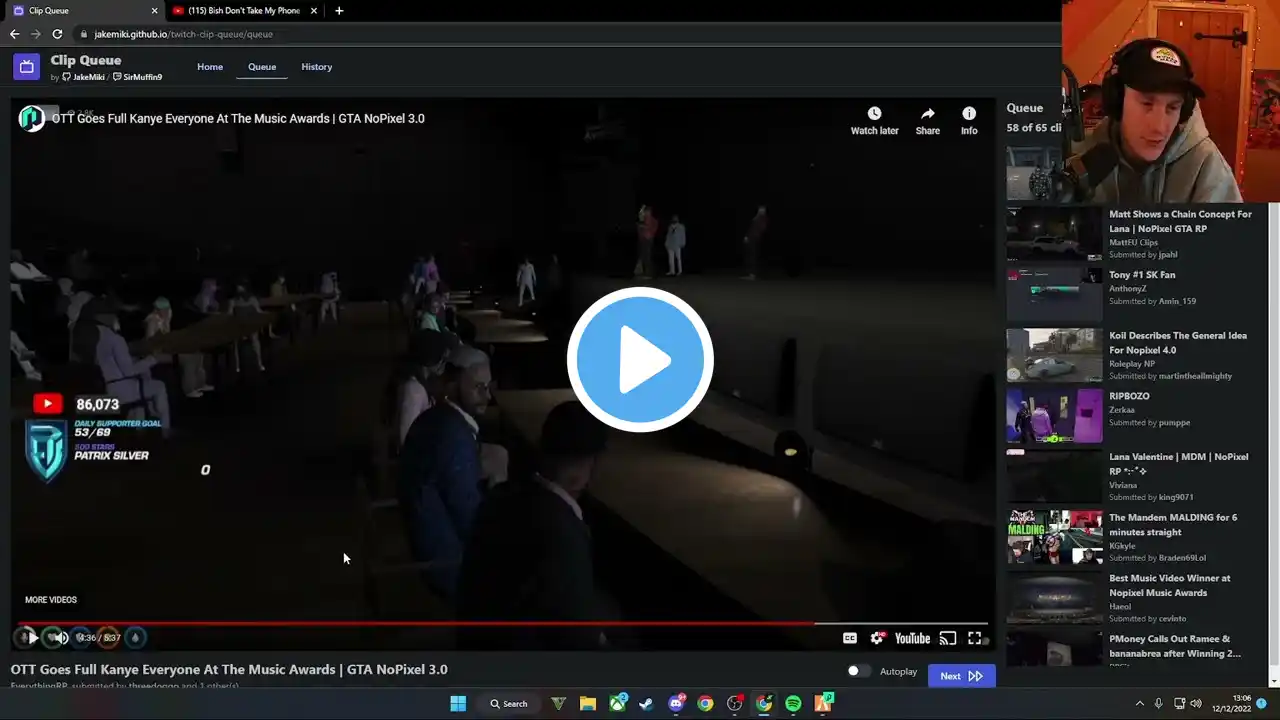The height and width of the screenshot is (720, 1280).
Task: Open Discord from the taskbar
Action: pos(676,703)
